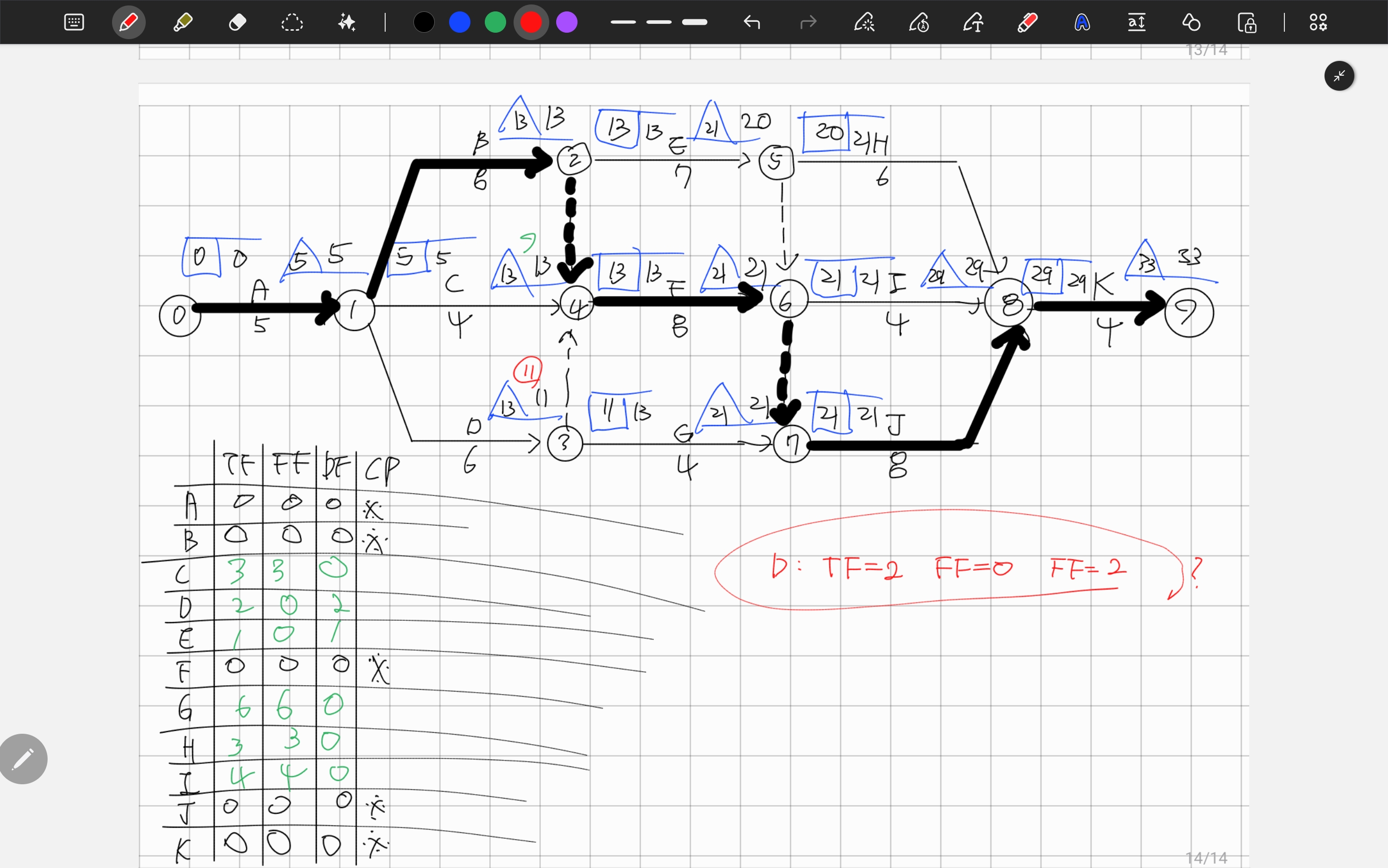Image resolution: width=1388 pixels, height=868 pixels.
Task: Select the lasso selection tool
Action: 291,22
